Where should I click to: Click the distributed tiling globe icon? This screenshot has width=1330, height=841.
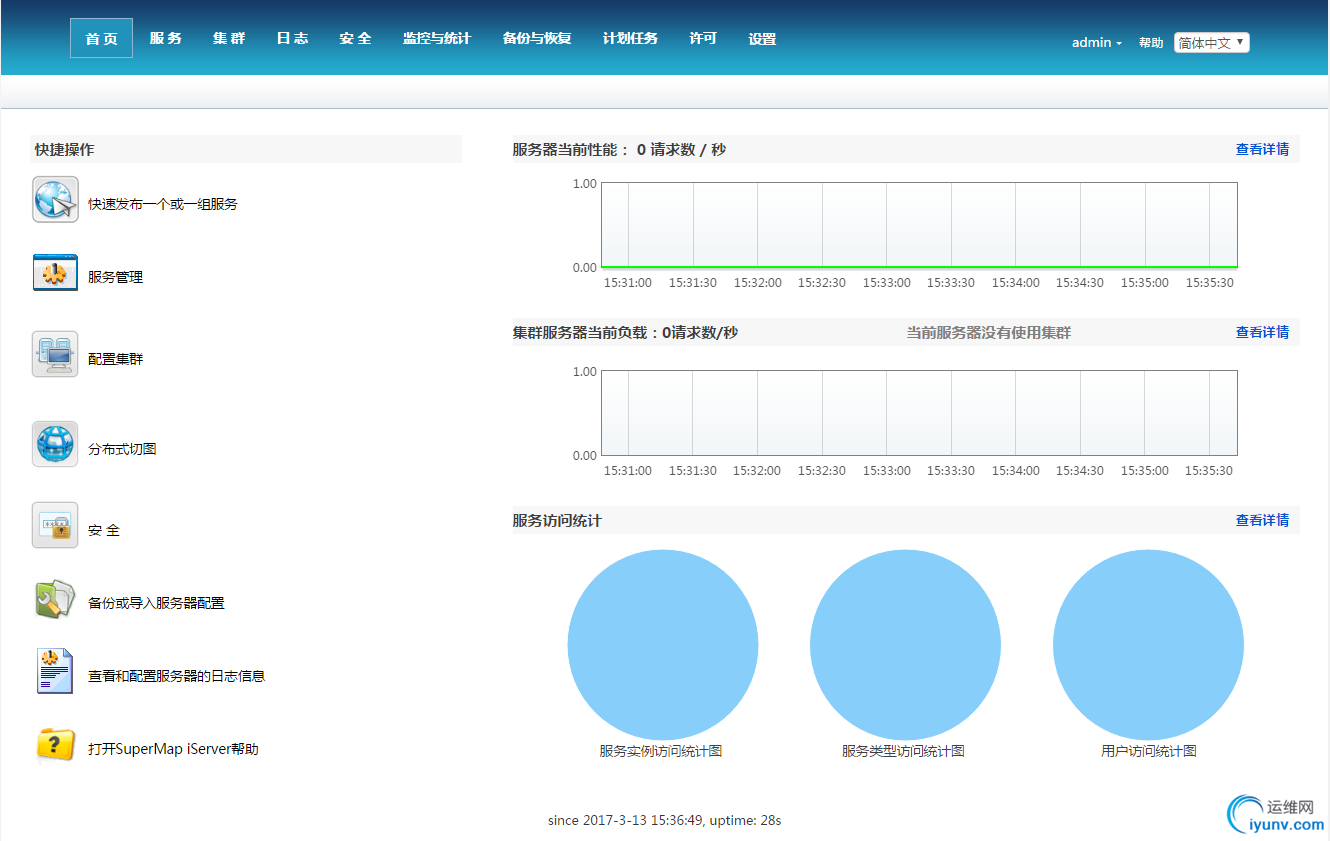coord(55,444)
